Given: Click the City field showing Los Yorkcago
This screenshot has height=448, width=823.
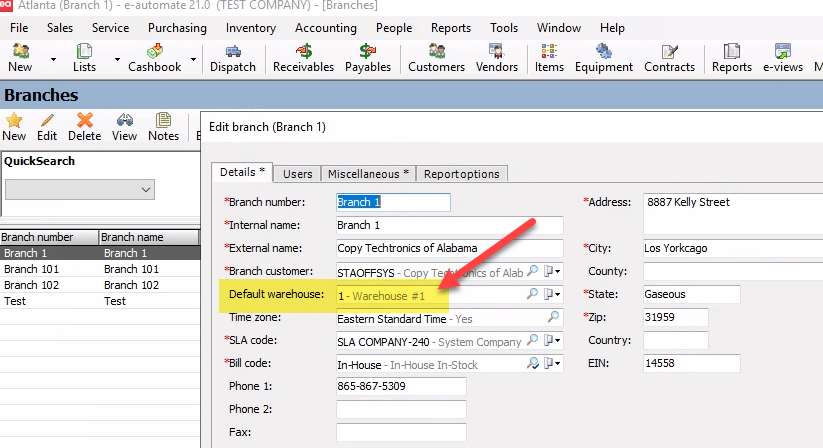Looking at the screenshot, I should (733, 248).
